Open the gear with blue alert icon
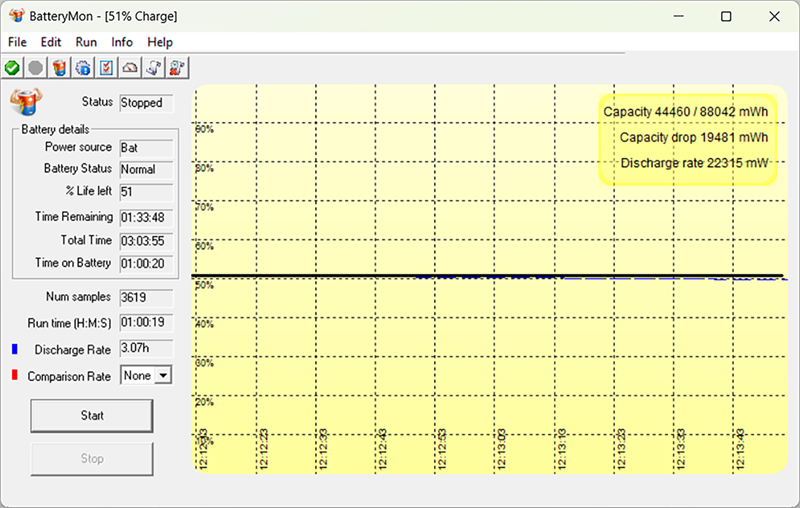This screenshot has height=508, width=800. tap(83, 68)
